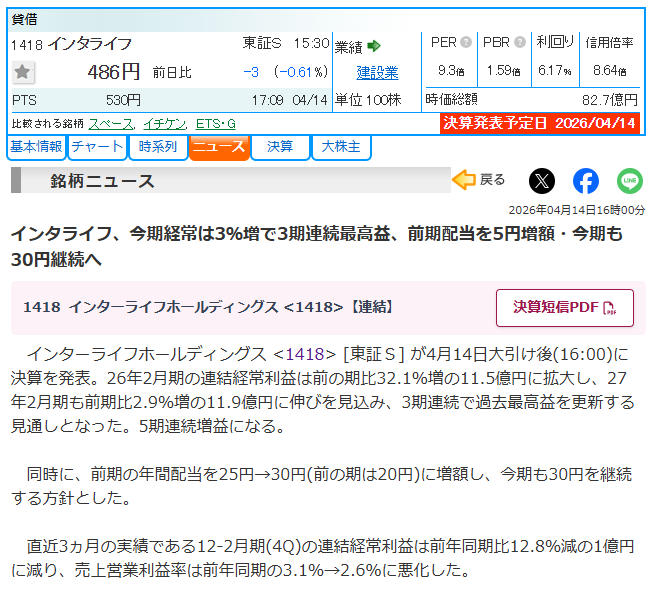655x595 pixels.
Task: Open compared stock スペース link
Action: click(x=111, y=124)
